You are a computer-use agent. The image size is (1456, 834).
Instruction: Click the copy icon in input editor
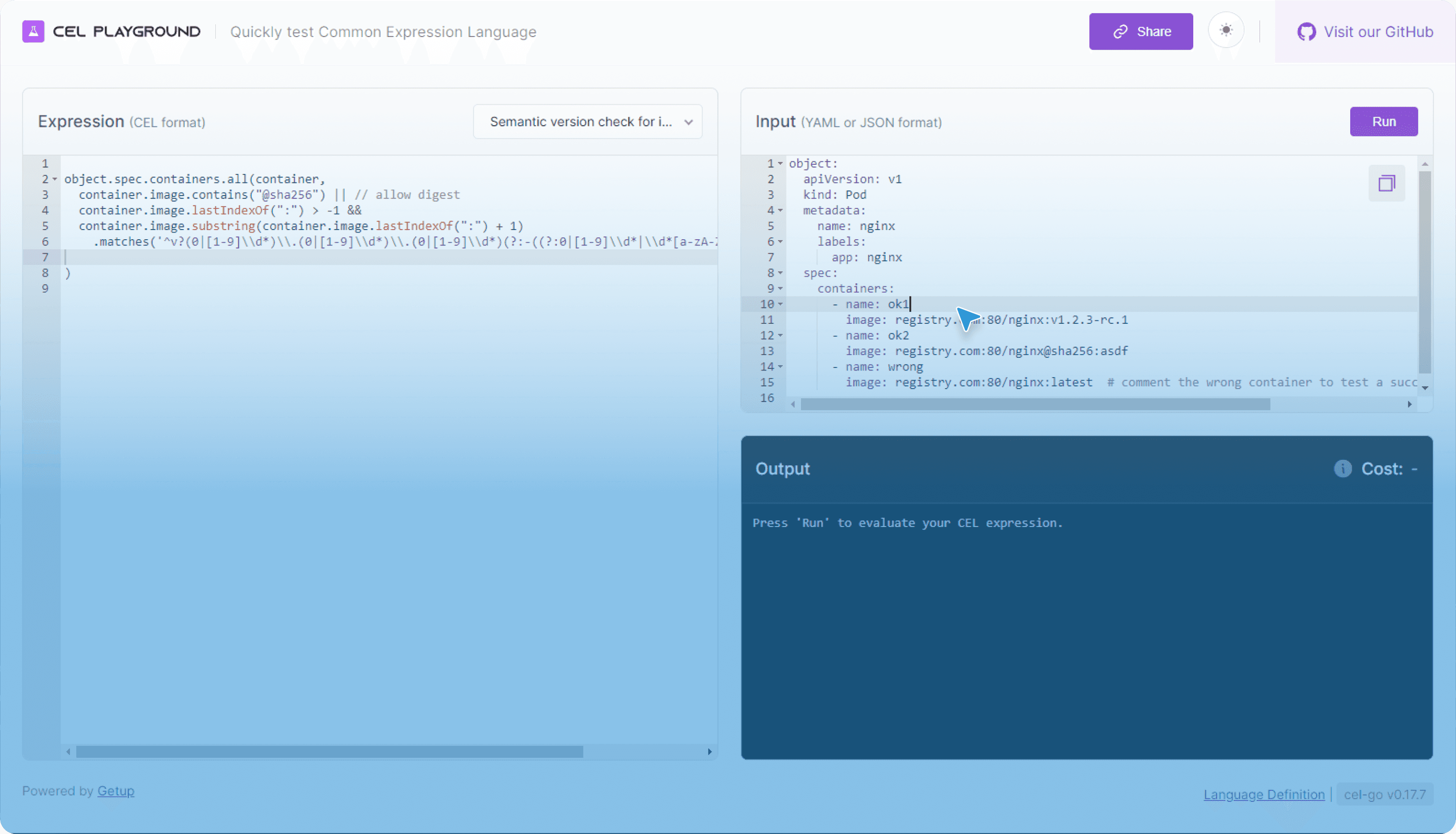click(1386, 183)
